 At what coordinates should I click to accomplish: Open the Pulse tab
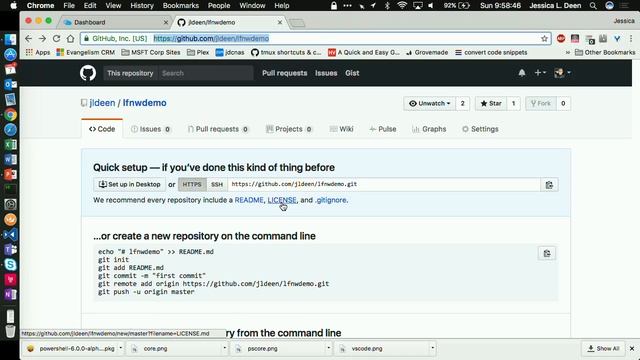point(382,129)
